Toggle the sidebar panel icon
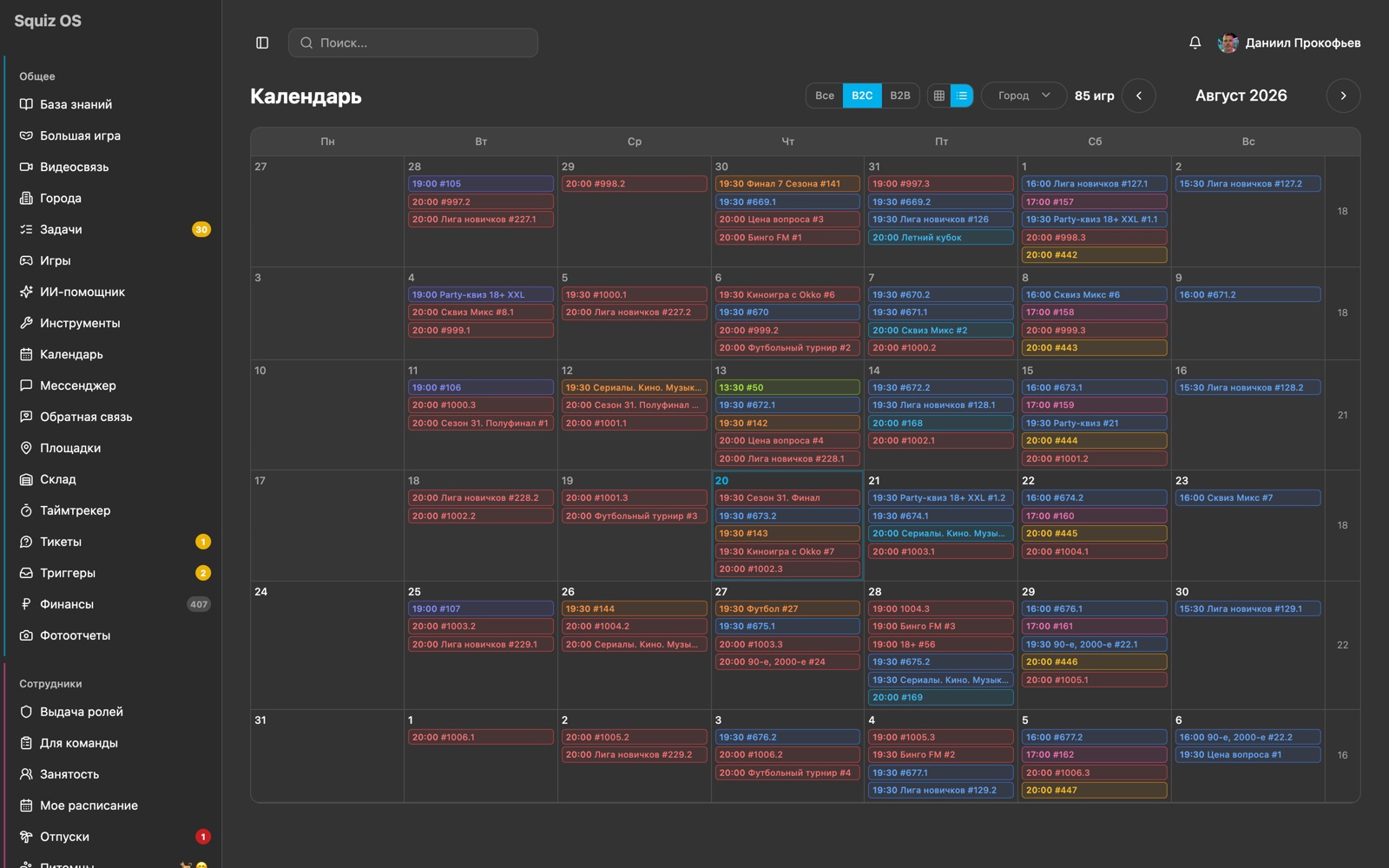 [262, 43]
